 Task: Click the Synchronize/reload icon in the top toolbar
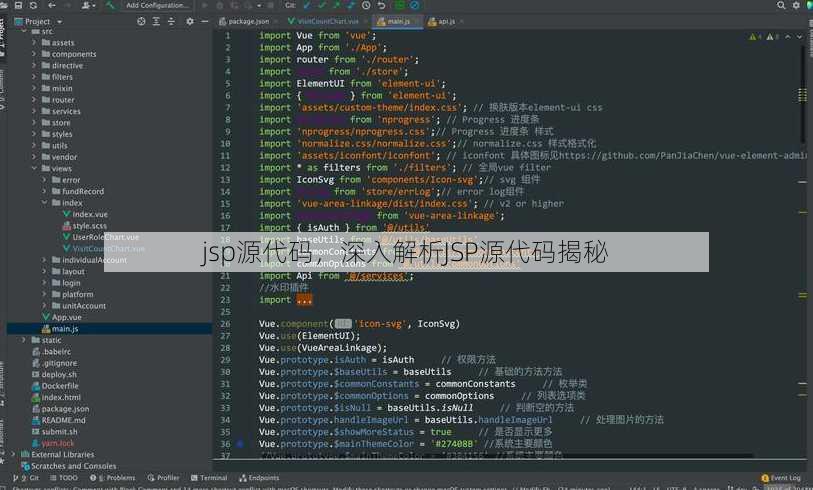[x=33, y=5]
